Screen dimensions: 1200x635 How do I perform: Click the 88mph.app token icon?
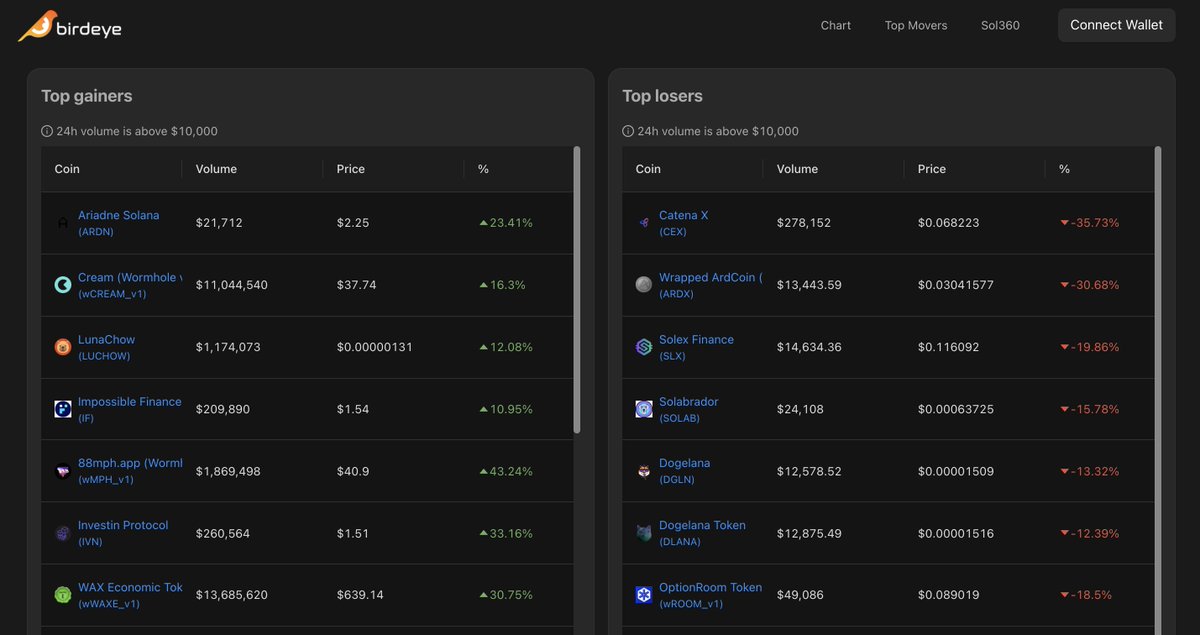click(63, 471)
